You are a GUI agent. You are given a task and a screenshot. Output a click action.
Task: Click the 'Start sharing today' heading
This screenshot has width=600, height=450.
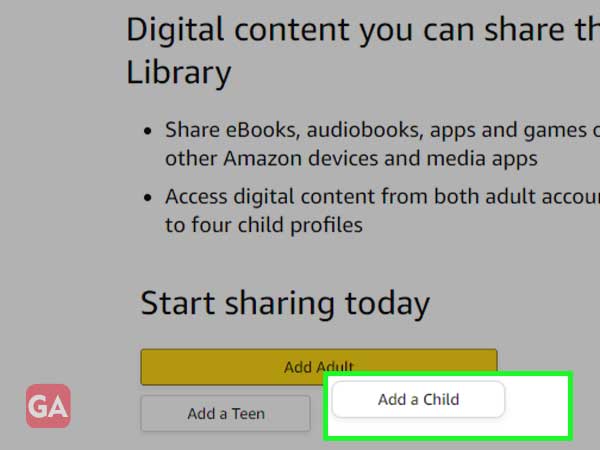285,303
